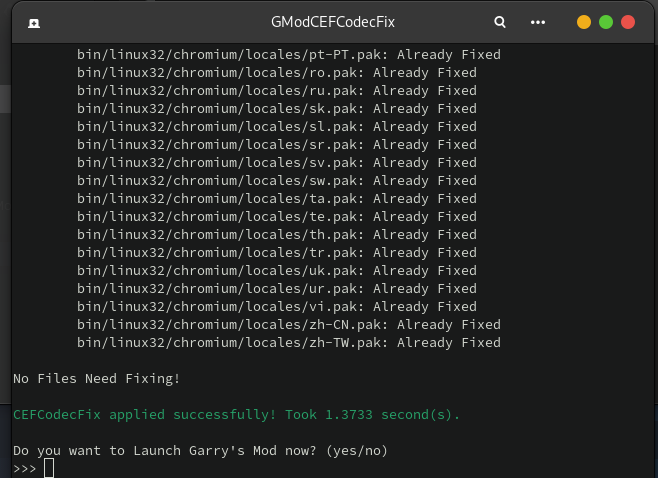The width and height of the screenshot is (658, 478).
Task: Select the pt-PT.pak output line
Action: coord(288,55)
